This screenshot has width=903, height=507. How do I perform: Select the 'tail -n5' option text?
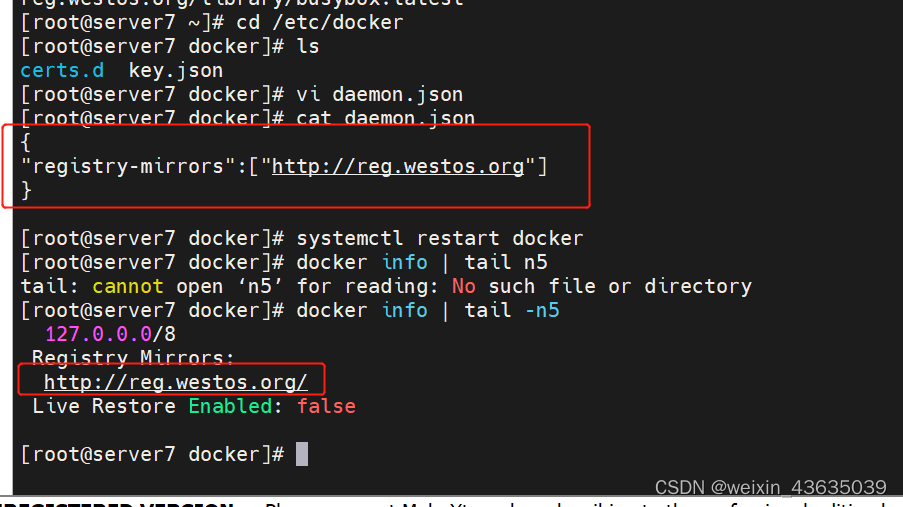pos(511,311)
